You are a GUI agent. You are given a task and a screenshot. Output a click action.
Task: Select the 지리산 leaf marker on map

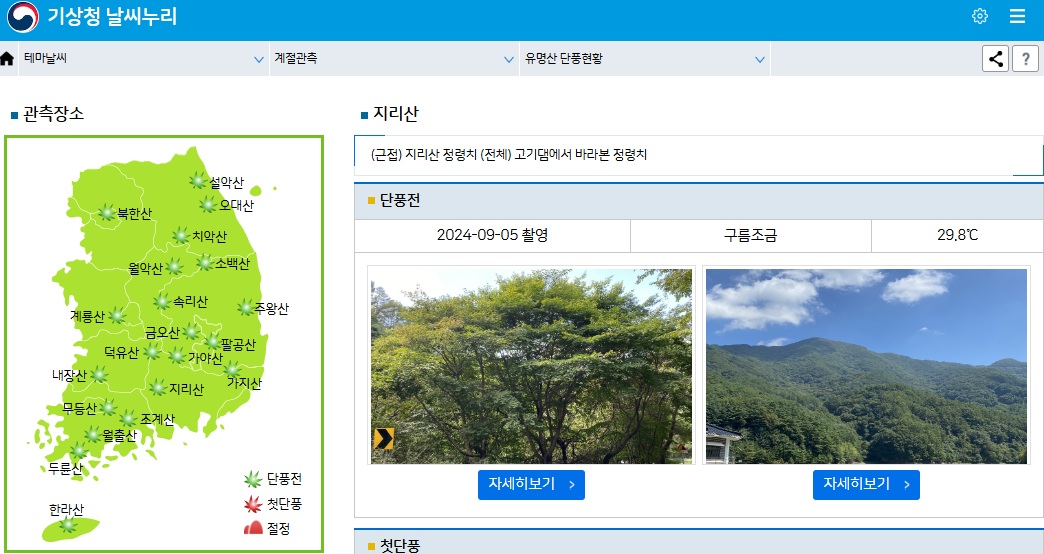pyautogui.click(x=158, y=388)
